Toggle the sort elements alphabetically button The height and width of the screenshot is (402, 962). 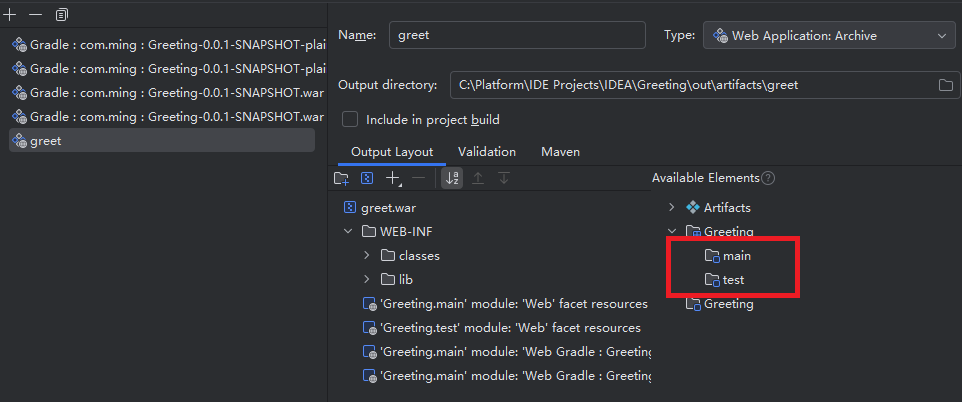point(452,179)
